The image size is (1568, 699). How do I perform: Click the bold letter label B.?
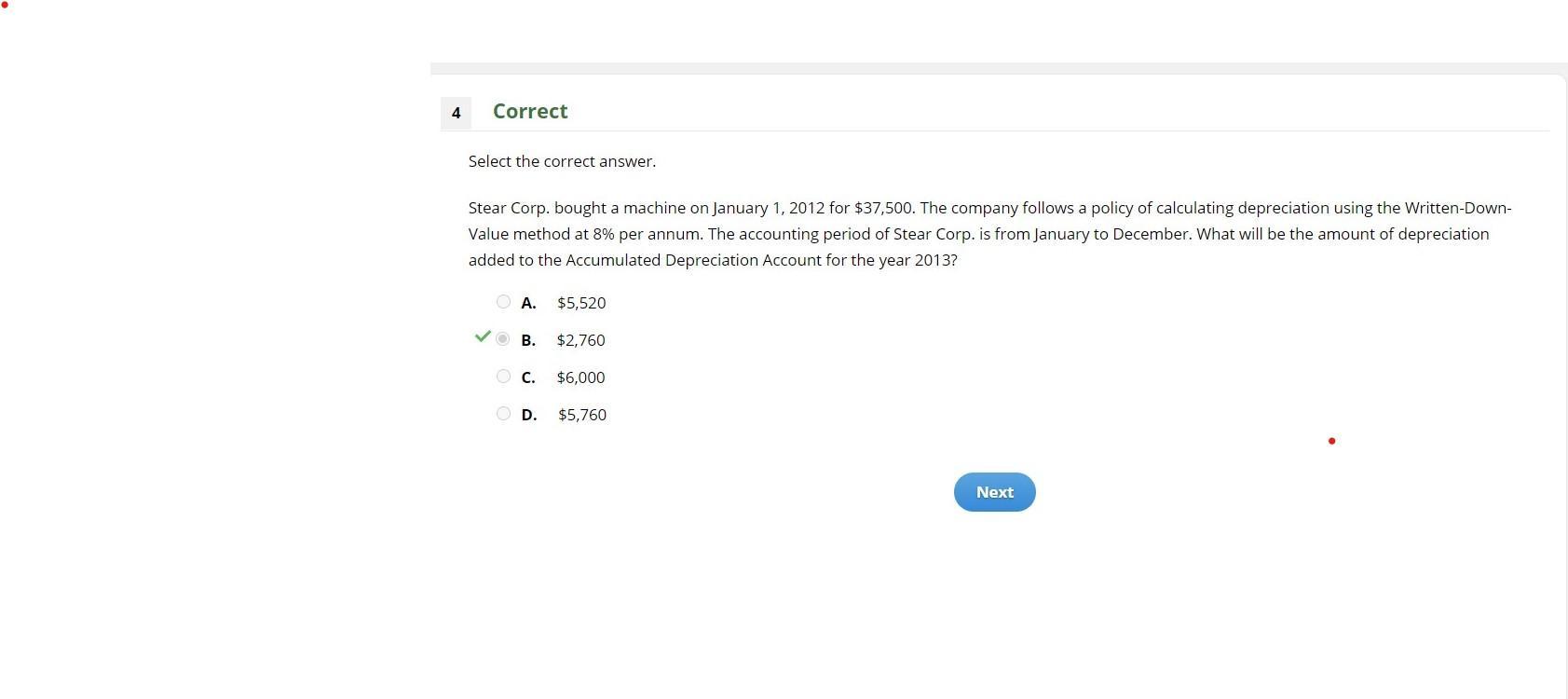[528, 340]
